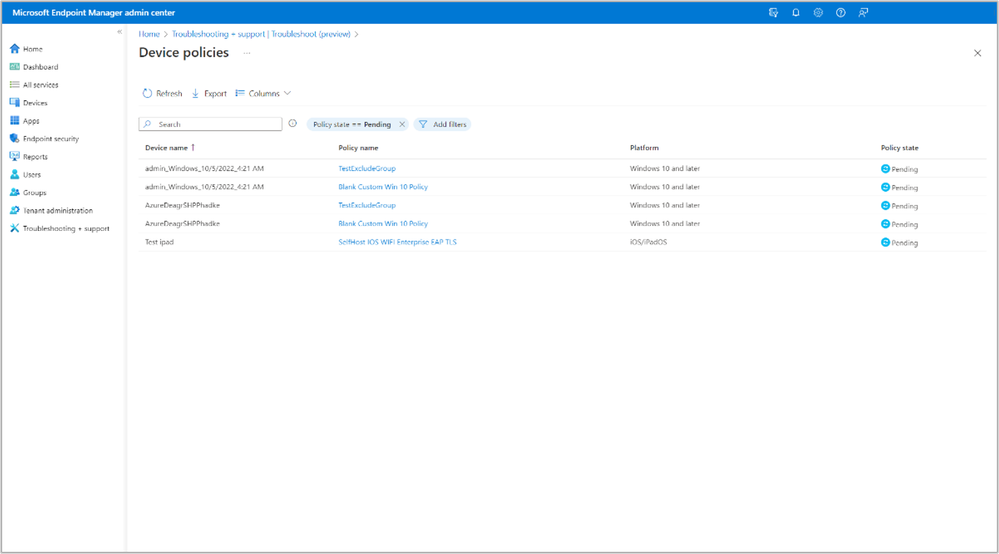Screen dimensions: 999x554
Task: Click the Troubleshooting + support breadcrumb link
Action: pyautogui.click(x=218, y=34)
